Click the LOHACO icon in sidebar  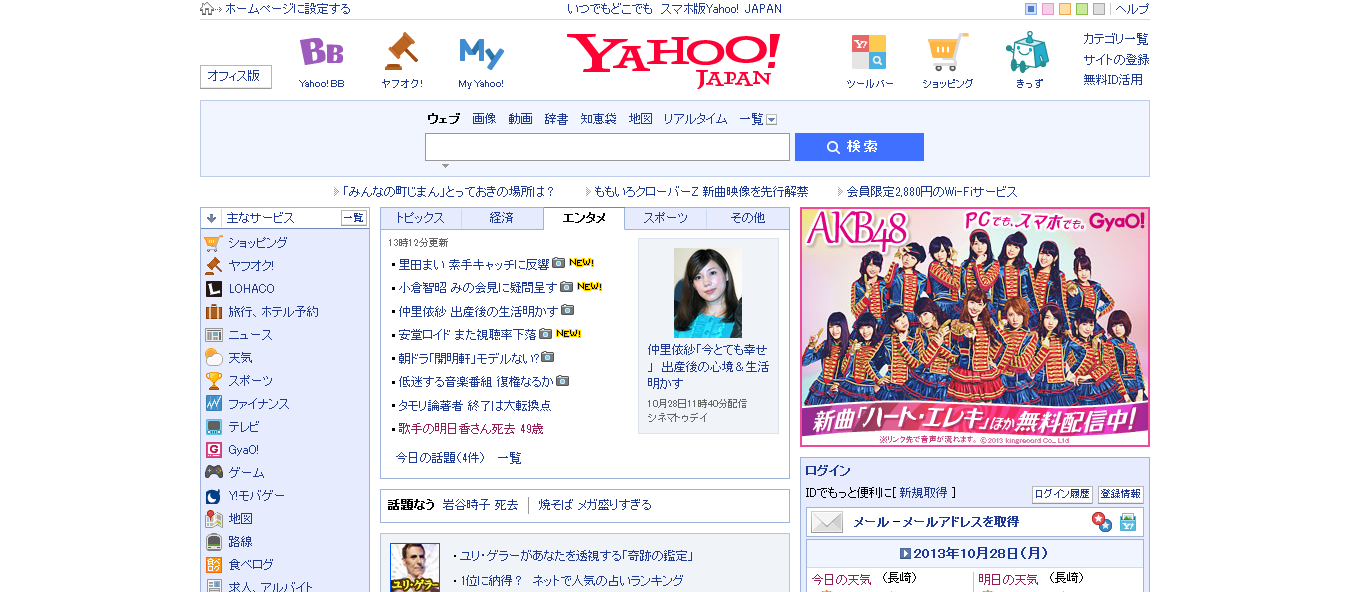coord(213,289)
